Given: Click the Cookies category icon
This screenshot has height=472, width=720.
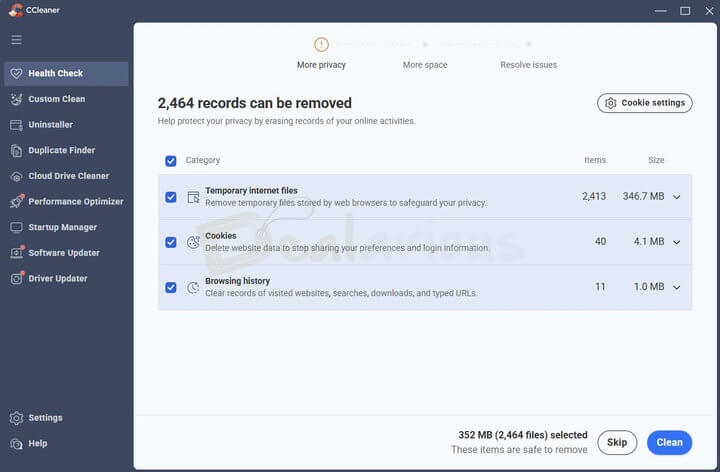Looking at the screenshot, I should (x=193, y=242).
